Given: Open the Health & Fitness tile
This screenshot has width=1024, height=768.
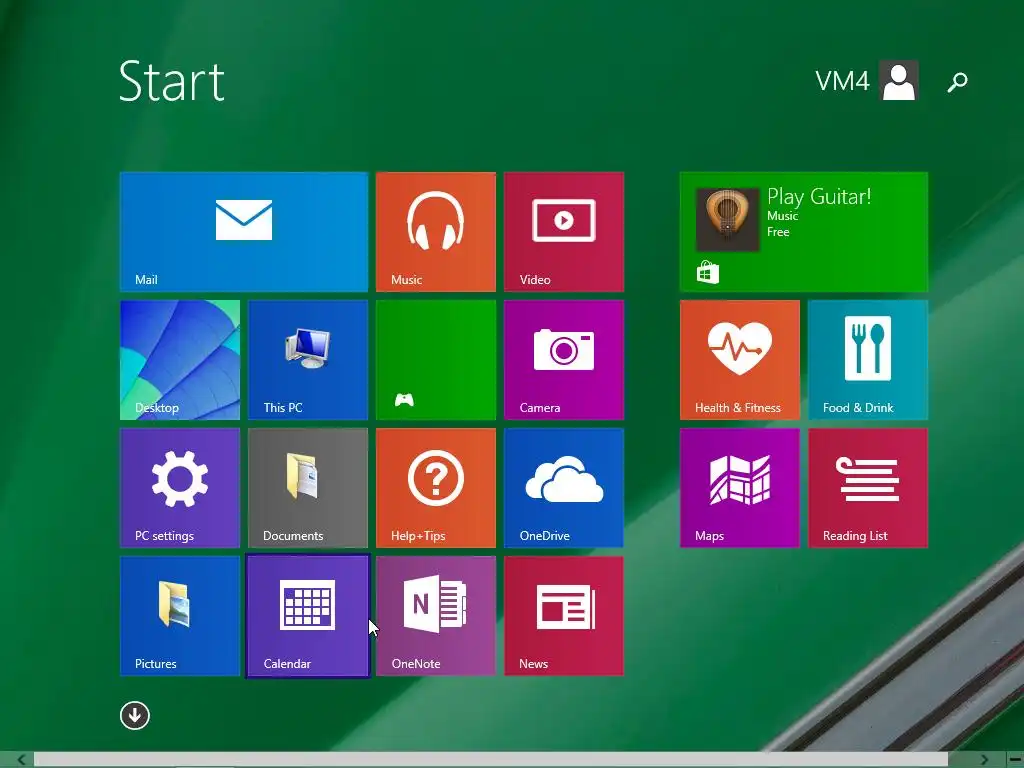Looking at the screenshot, I should point(739,360).
